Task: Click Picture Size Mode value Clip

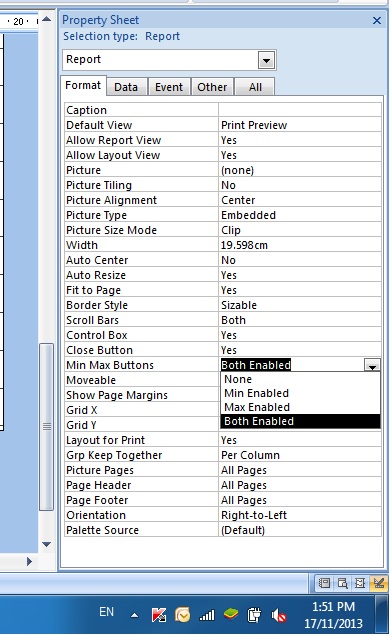Action: coord(300,230)
